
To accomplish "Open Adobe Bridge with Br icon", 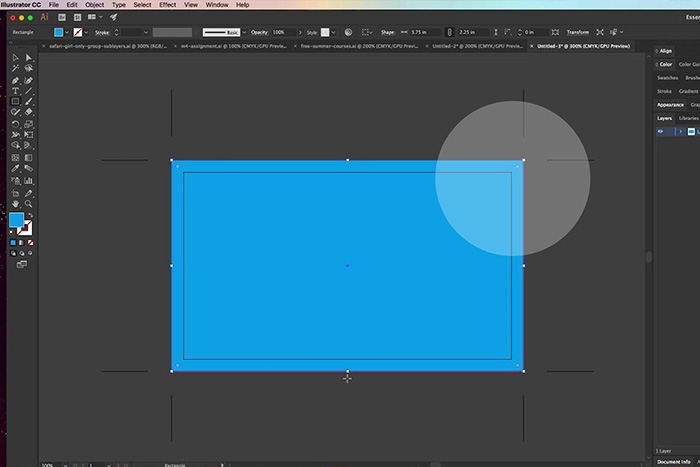I will [62, 17].
